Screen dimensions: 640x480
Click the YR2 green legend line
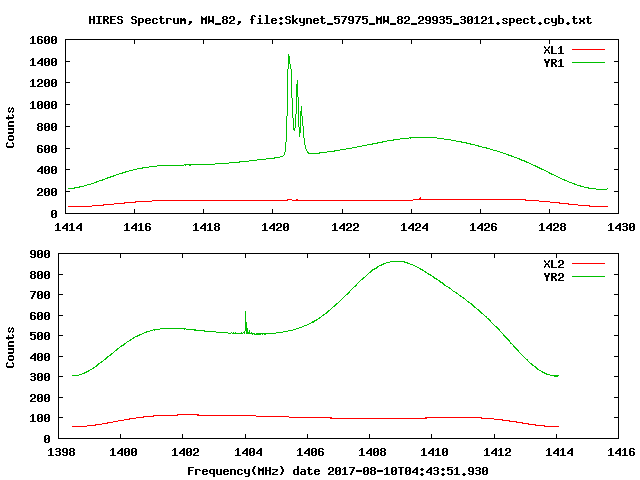[588, 277]
